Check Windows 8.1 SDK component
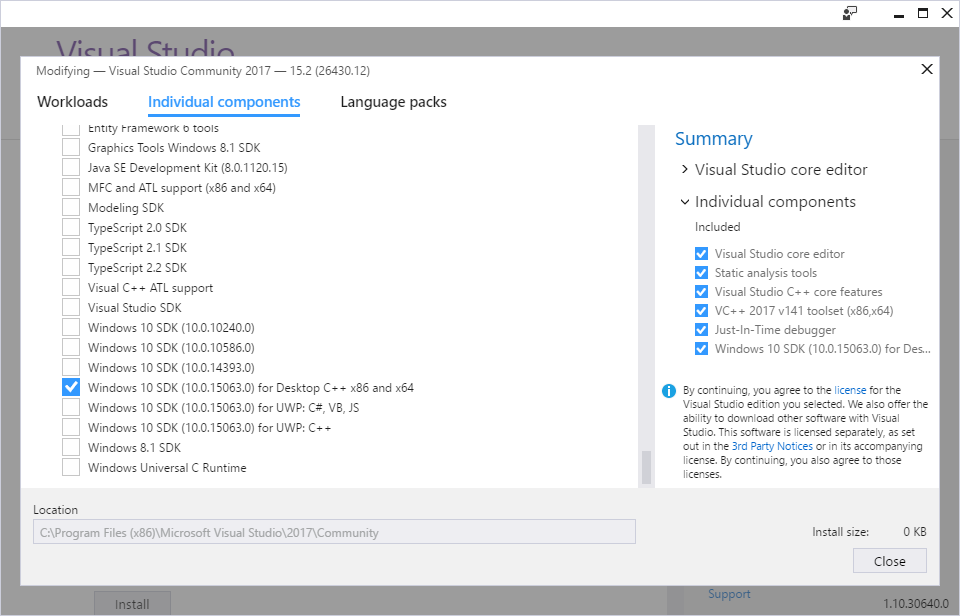 [71, 448]
